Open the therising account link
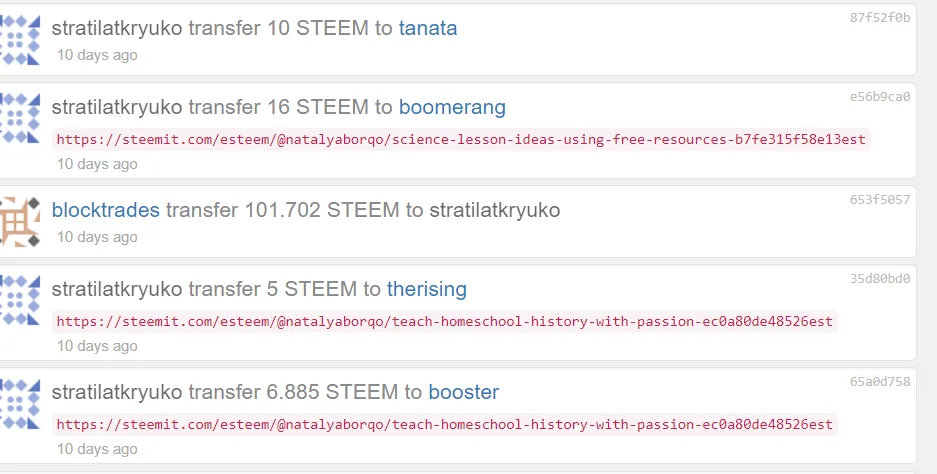The width and height of the screenshot is (937, 474). (x=427, y=289)
